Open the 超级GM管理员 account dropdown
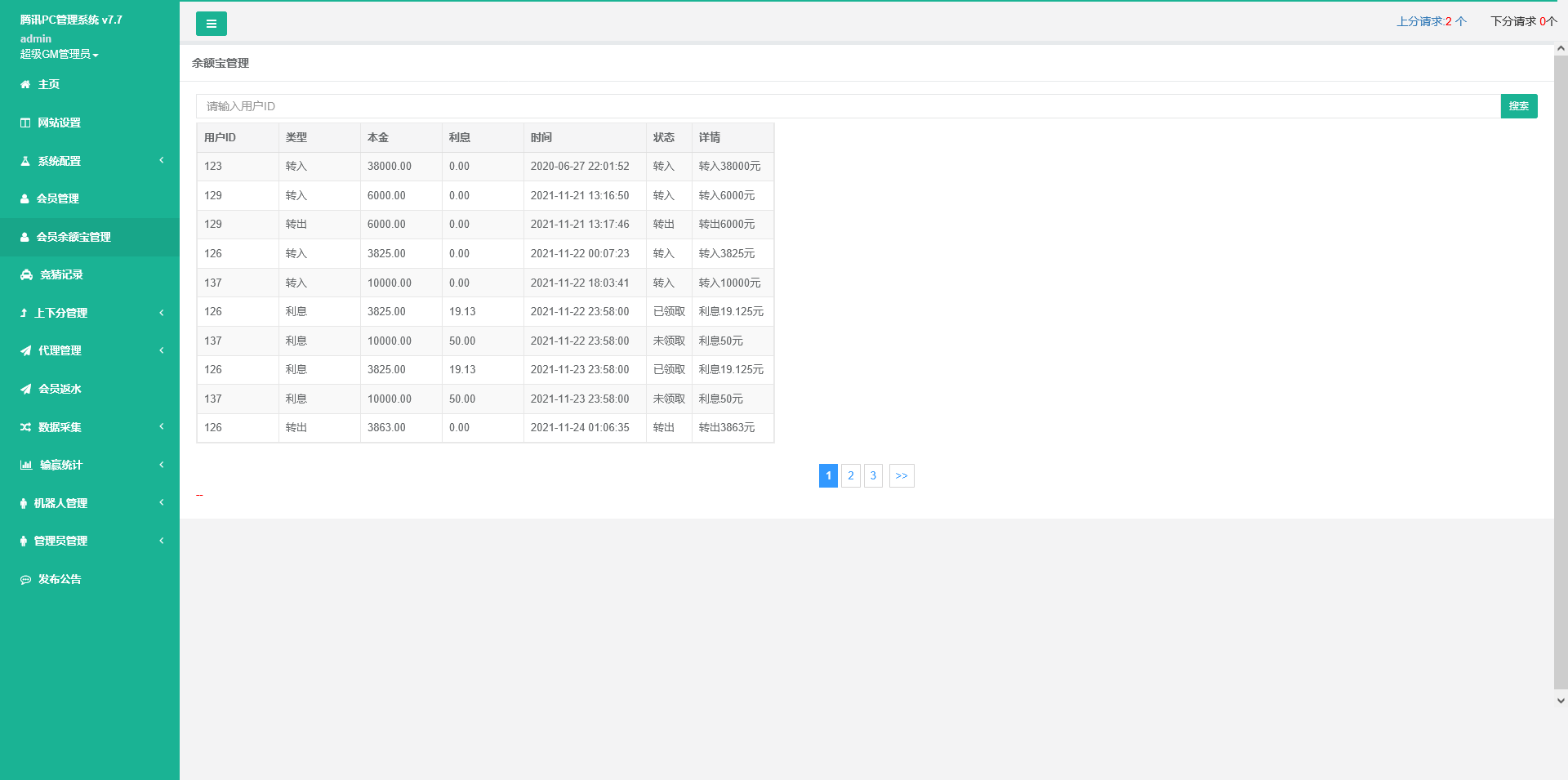The width and height of the screenshot is (1568, 780). [59, 54]
